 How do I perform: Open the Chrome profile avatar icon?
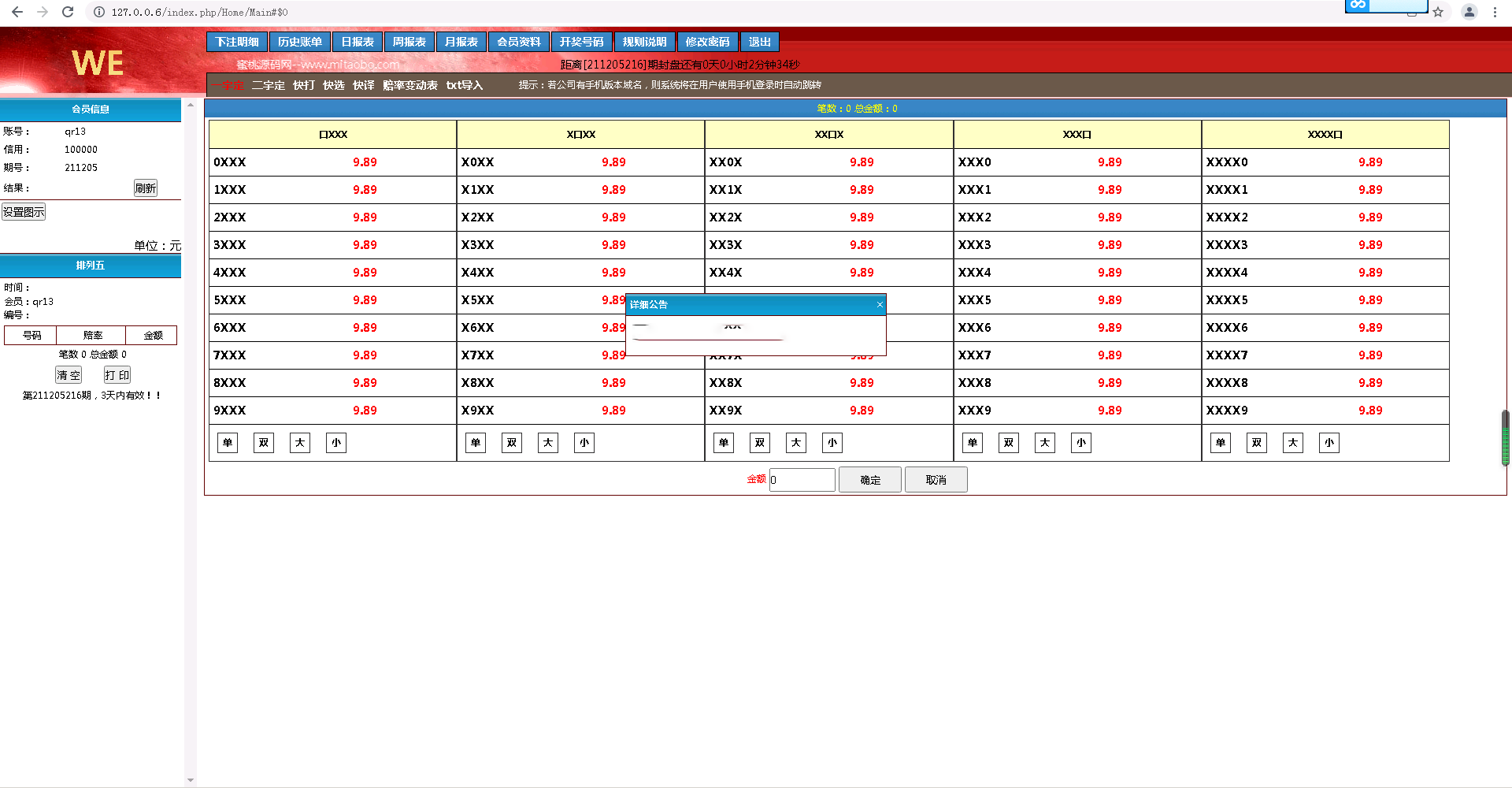click(x=1469, y=12)
